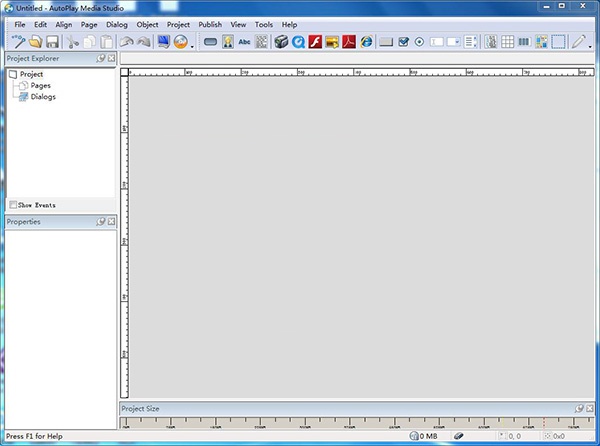Insert a combo box object from toolbar
The width and height of the screenshot is (600, 446).
453,42
